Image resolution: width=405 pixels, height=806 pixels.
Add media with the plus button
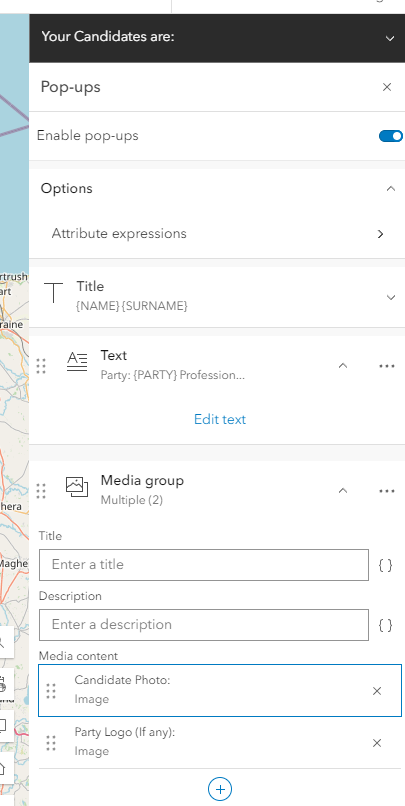pos(220,789)
